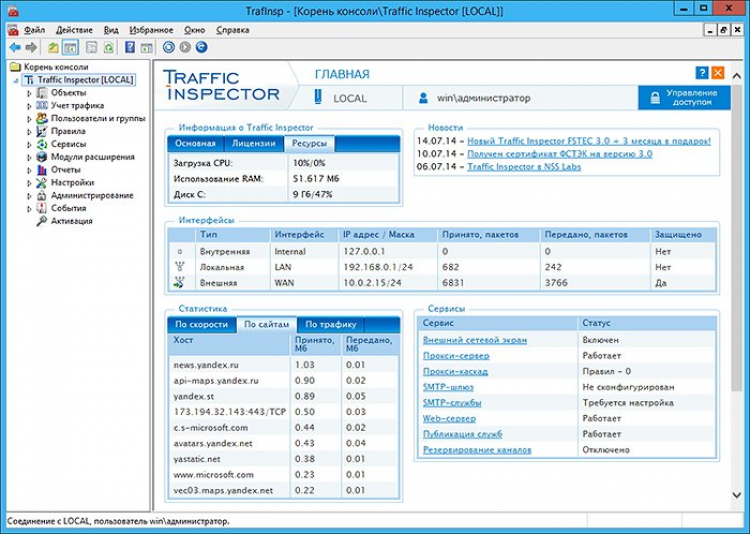Switch to the Лицензии tab
The height and width of the screenshot is (534, 750).
click(254, 144)
